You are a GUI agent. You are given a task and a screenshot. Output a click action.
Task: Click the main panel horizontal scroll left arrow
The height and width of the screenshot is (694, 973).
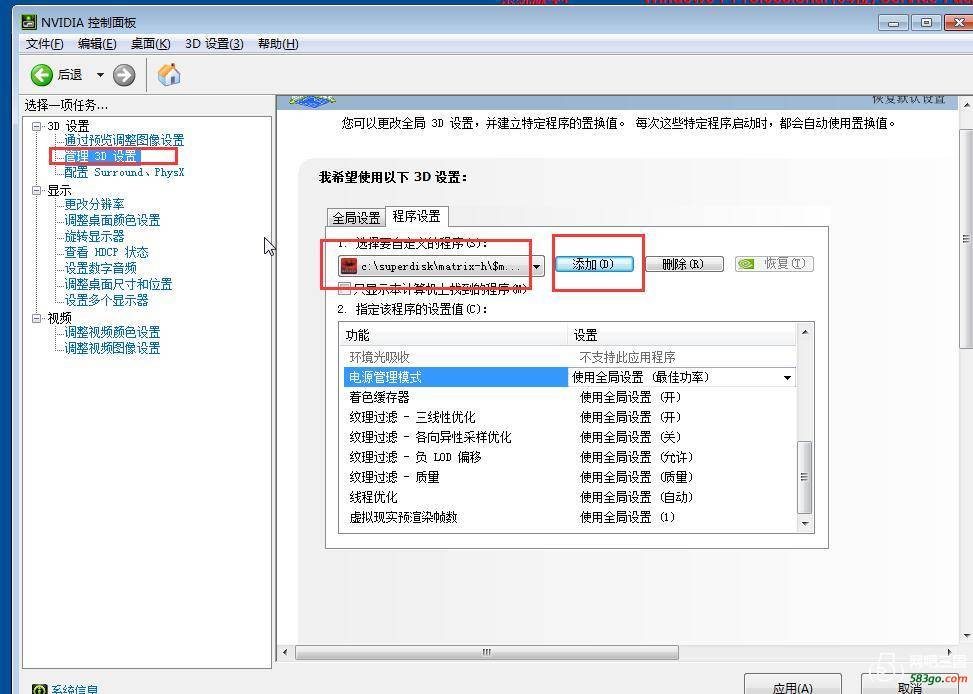point(285,652)
